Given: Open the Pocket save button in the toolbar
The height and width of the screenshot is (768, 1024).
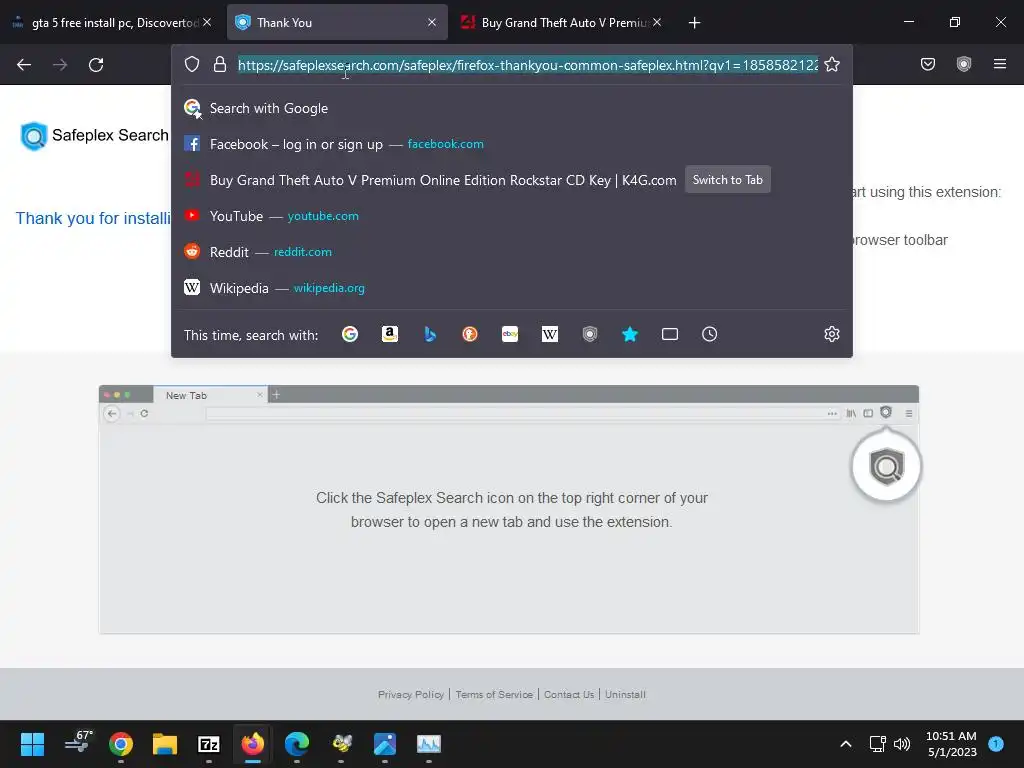Looking at the screenshot, I should coord(927,64).
